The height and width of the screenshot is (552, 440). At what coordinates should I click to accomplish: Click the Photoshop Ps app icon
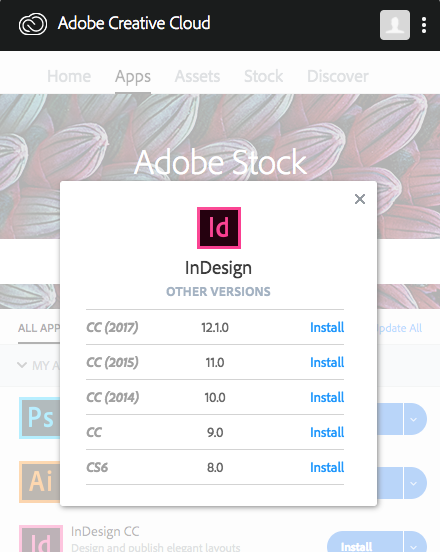click(39, 418)
